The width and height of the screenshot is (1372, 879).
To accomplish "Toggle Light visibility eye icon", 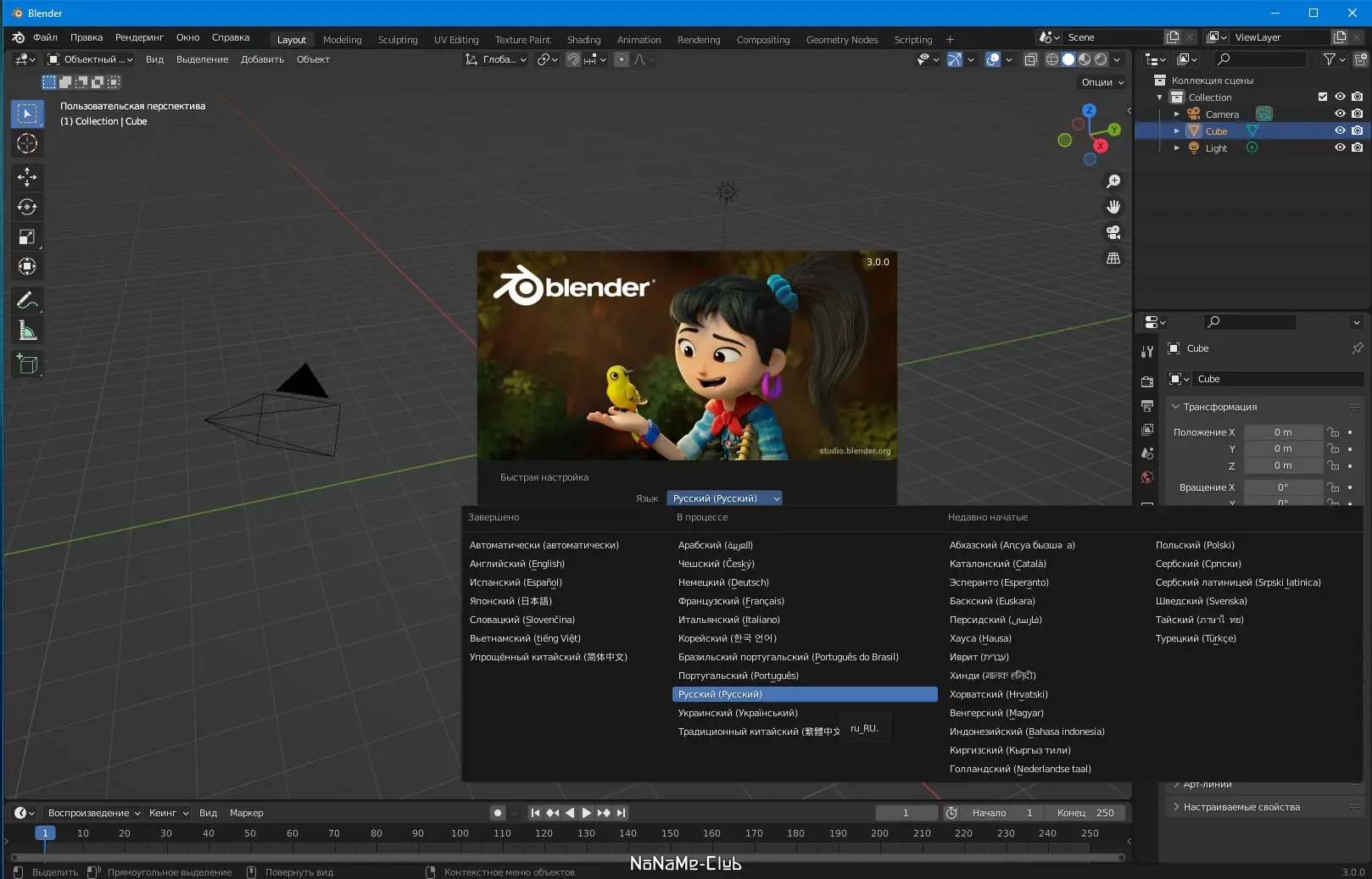I will click(x=1340, y=147).
